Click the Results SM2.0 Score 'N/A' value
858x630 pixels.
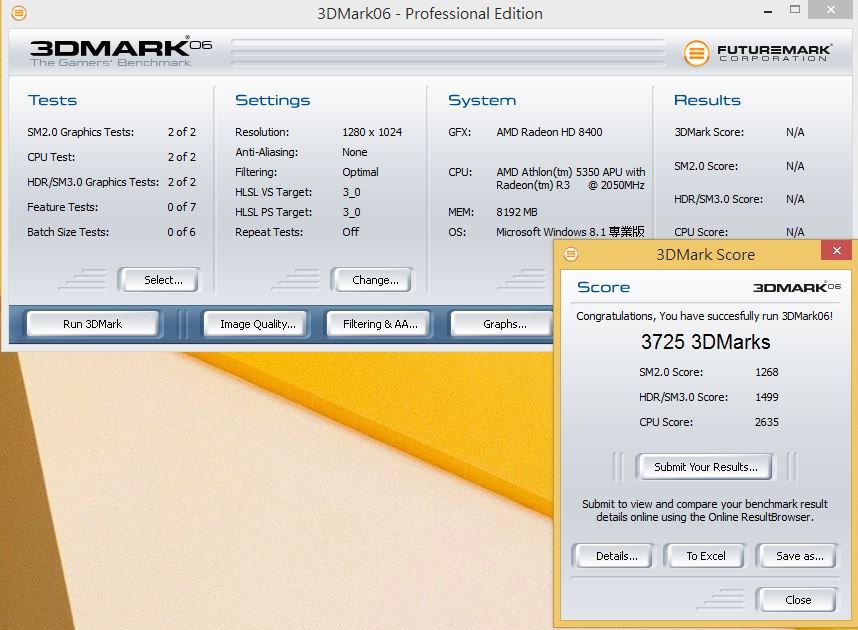[x=795, y=166]
